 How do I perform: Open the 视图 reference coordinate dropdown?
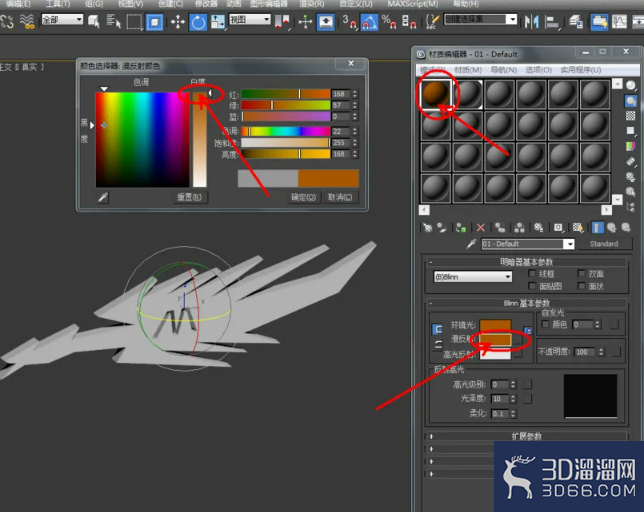click(250, 19)
